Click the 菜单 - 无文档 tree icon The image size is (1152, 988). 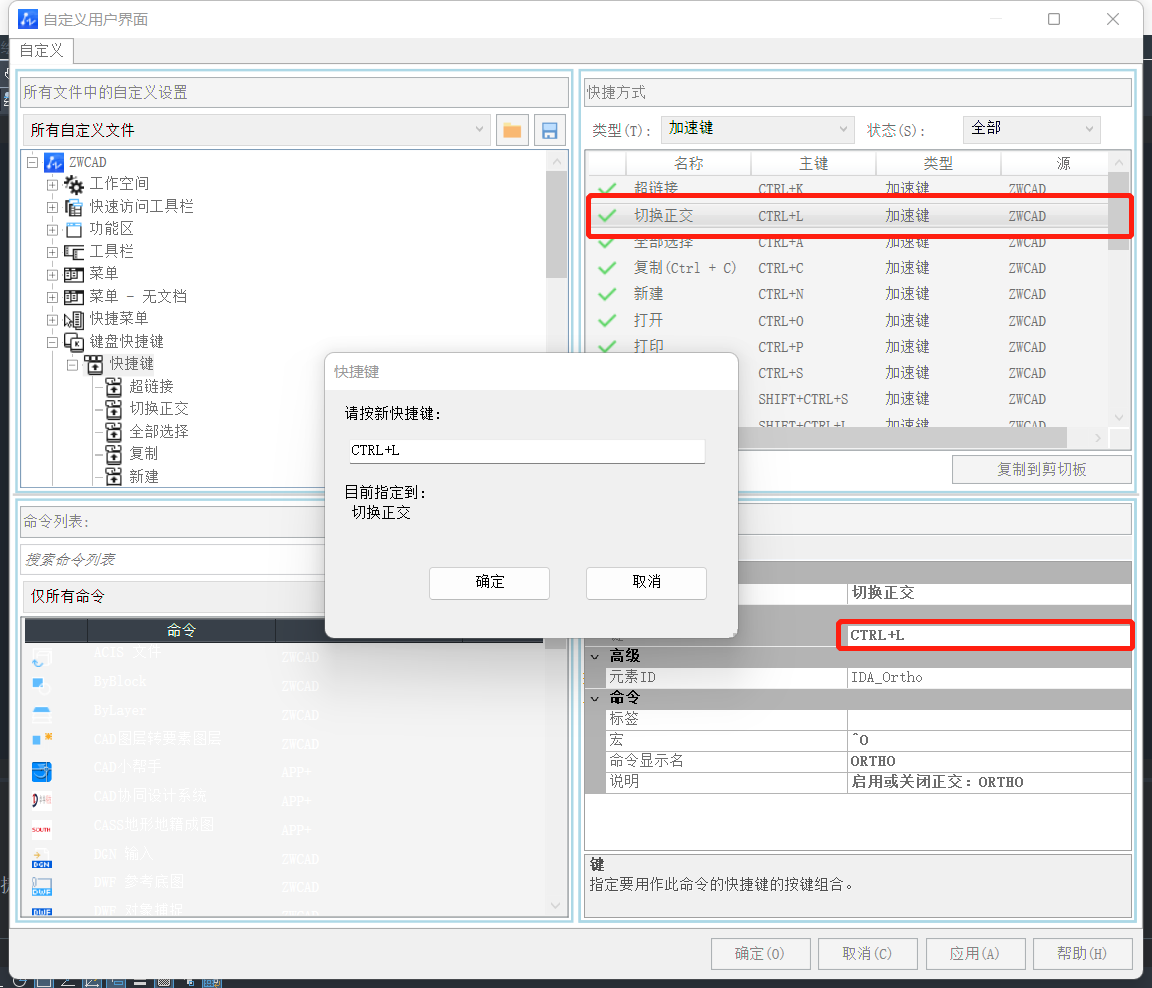(x=73, y=297)
